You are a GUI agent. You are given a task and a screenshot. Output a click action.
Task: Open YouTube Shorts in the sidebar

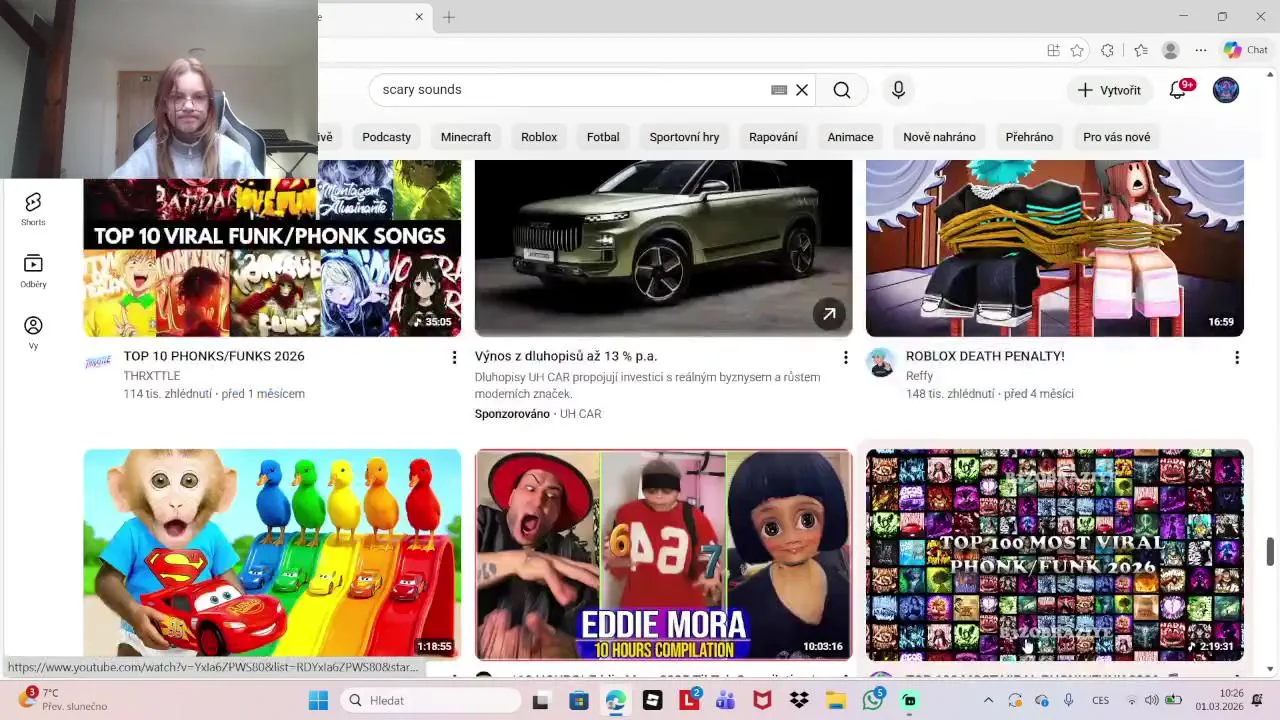[33, 210]
